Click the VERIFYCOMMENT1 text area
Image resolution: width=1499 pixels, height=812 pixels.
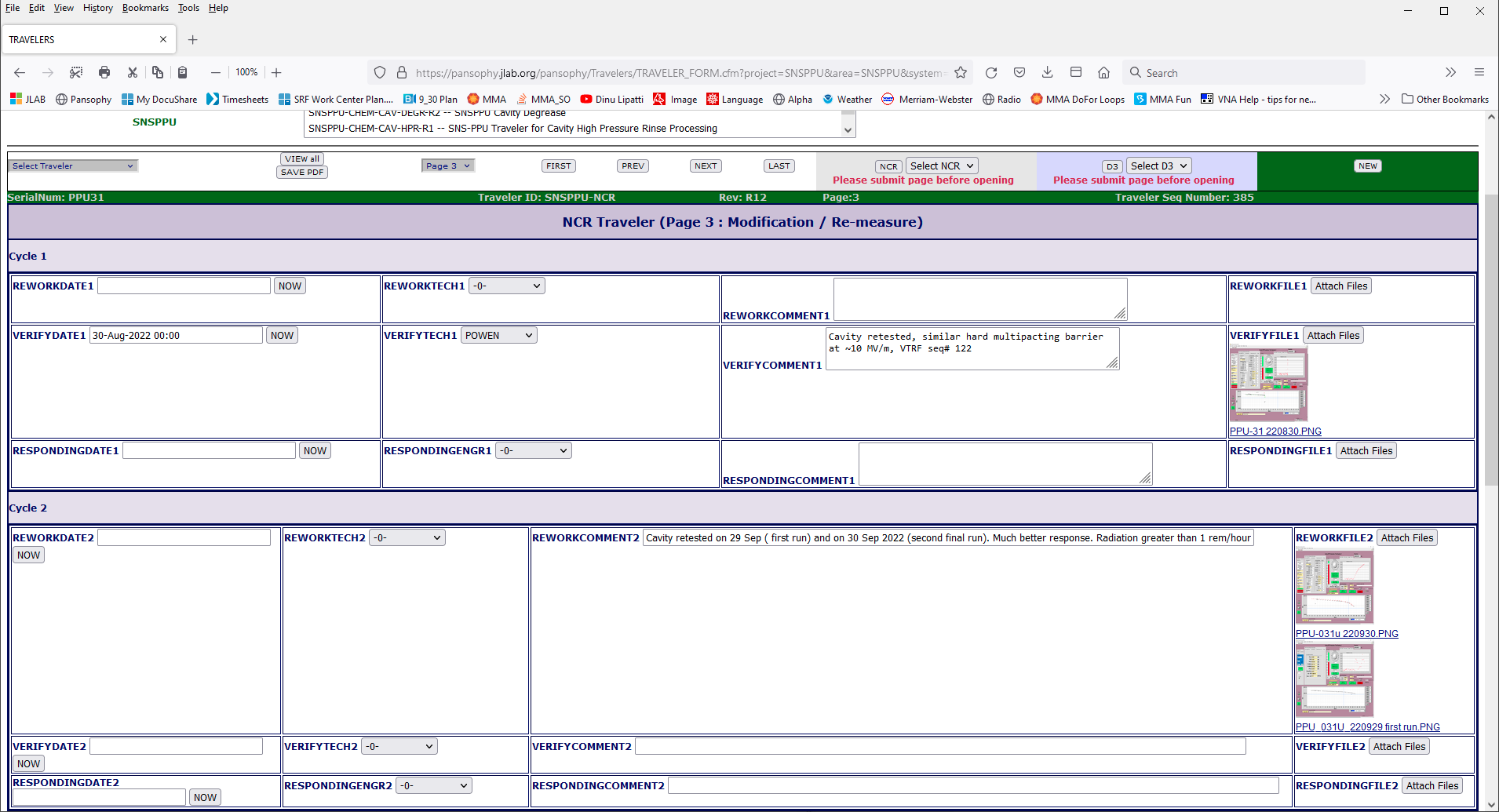(x=972, y=348)
